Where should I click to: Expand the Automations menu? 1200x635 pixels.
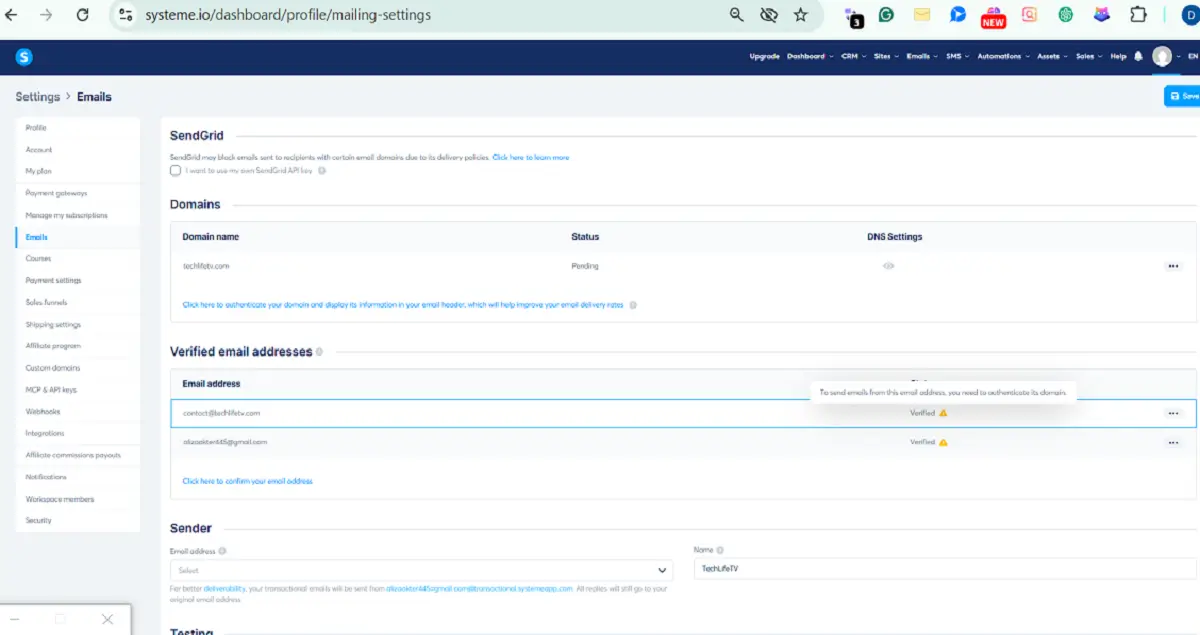click(x=1002, y=57)
